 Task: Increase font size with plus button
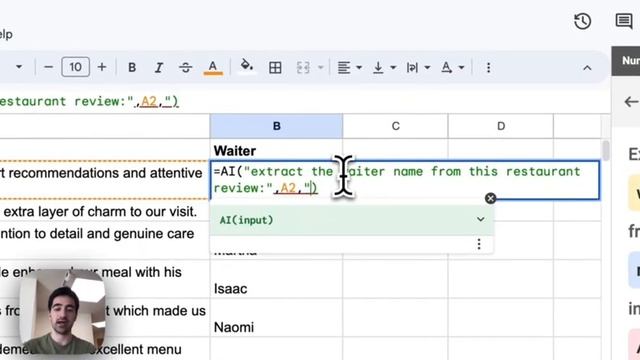click(x=102, y=67)
